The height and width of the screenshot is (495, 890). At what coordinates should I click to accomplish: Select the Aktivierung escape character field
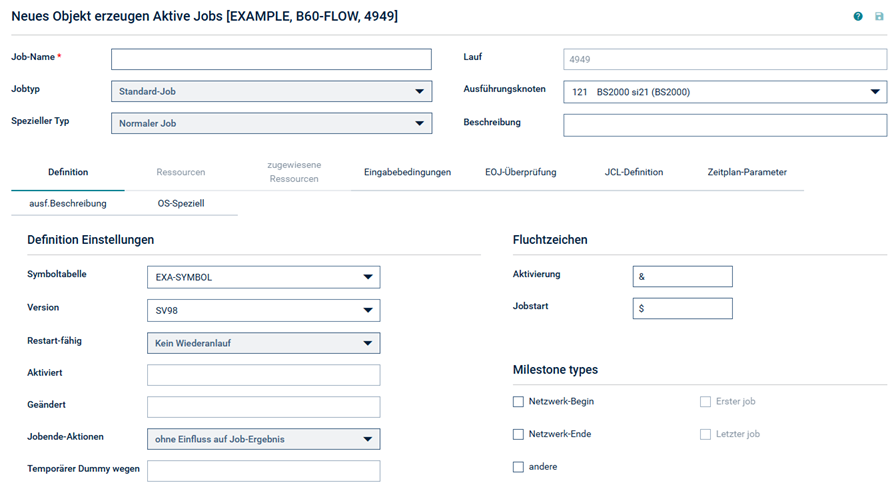click(x=682, y=276)
